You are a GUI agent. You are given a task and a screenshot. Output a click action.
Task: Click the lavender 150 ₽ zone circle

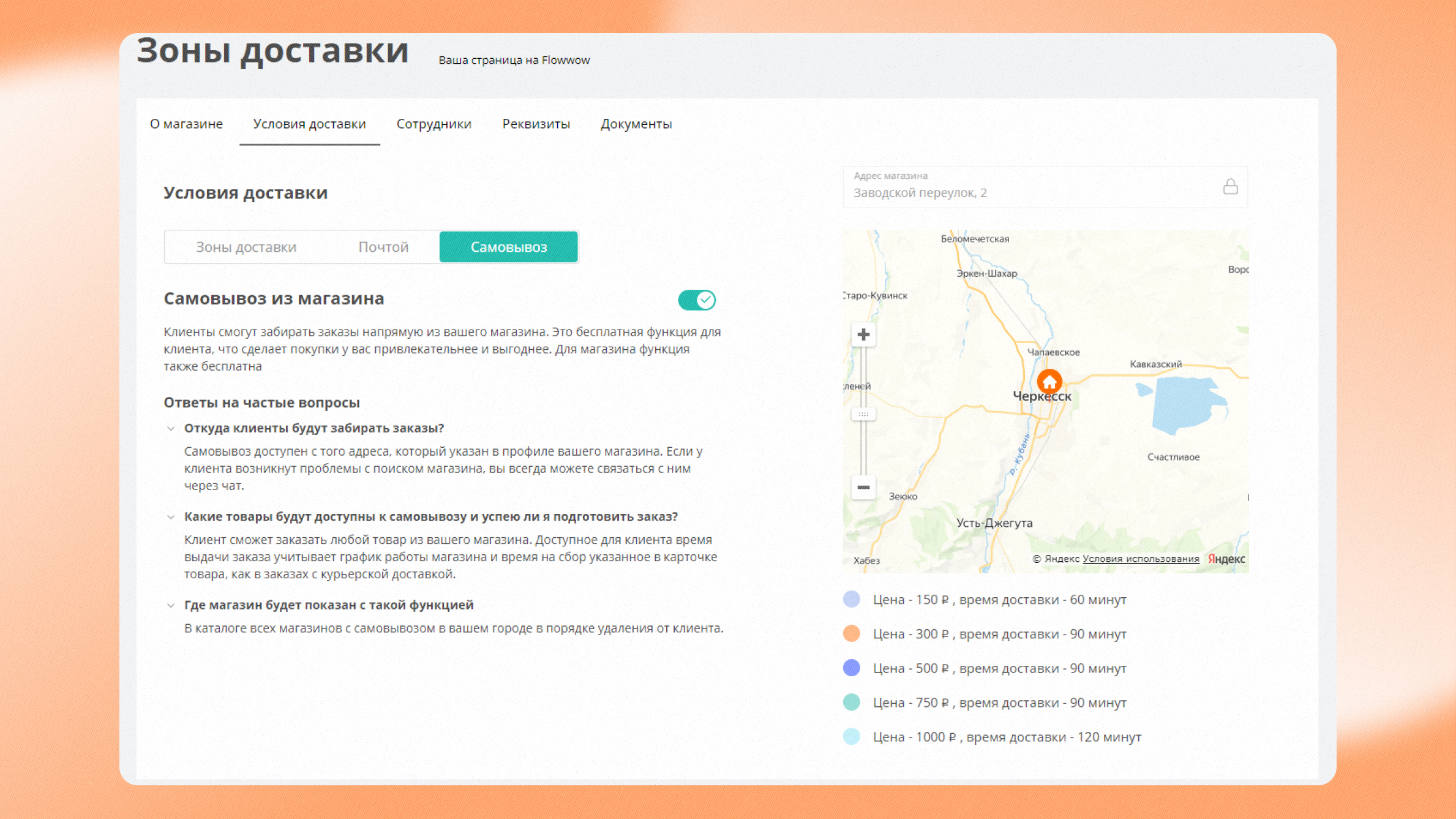pyautogui.click(x=852, y=599)
